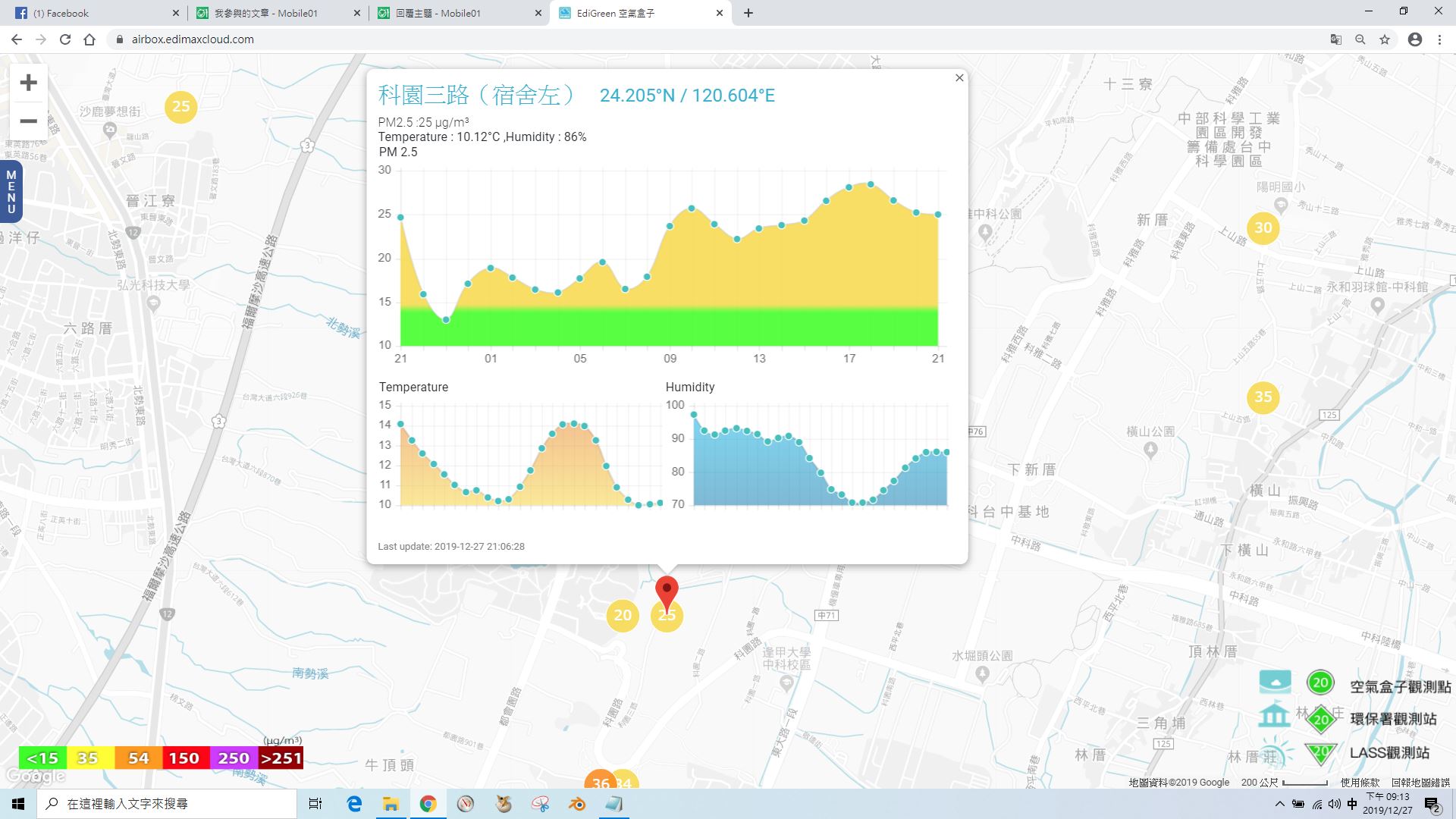Open the Windows Start menu
The height and width of the screenshot is (819, 1456).
click(18, 804)
